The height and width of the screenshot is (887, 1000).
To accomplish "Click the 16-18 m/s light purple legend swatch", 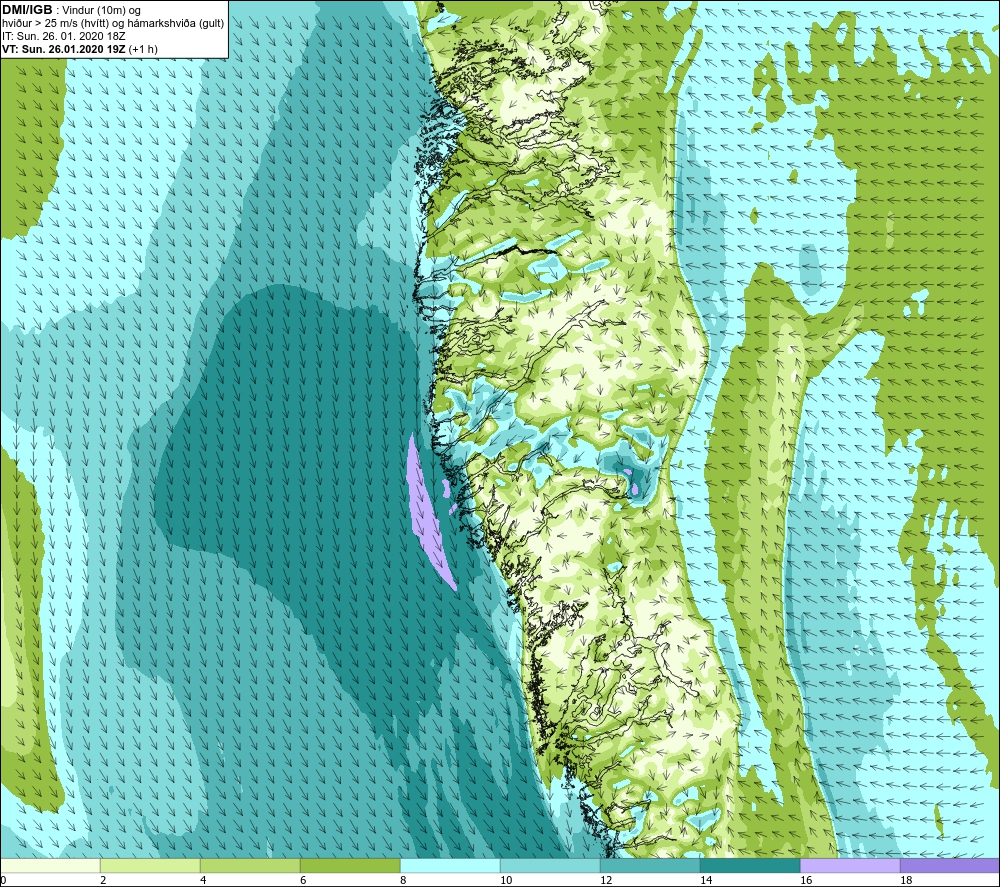I will pos(850,865).
